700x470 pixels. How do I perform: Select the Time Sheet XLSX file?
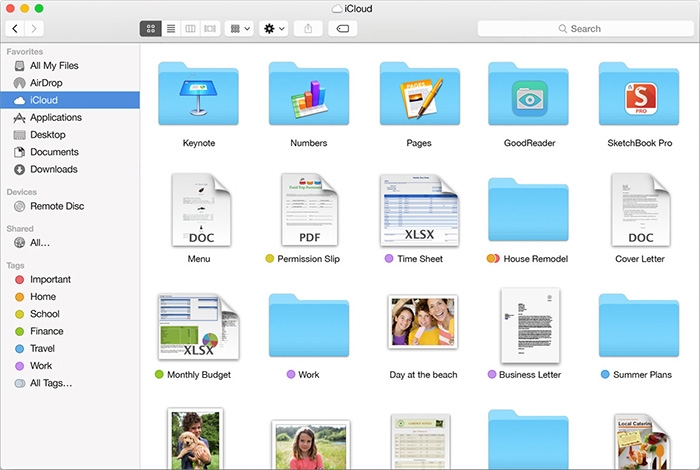point(419,210)
